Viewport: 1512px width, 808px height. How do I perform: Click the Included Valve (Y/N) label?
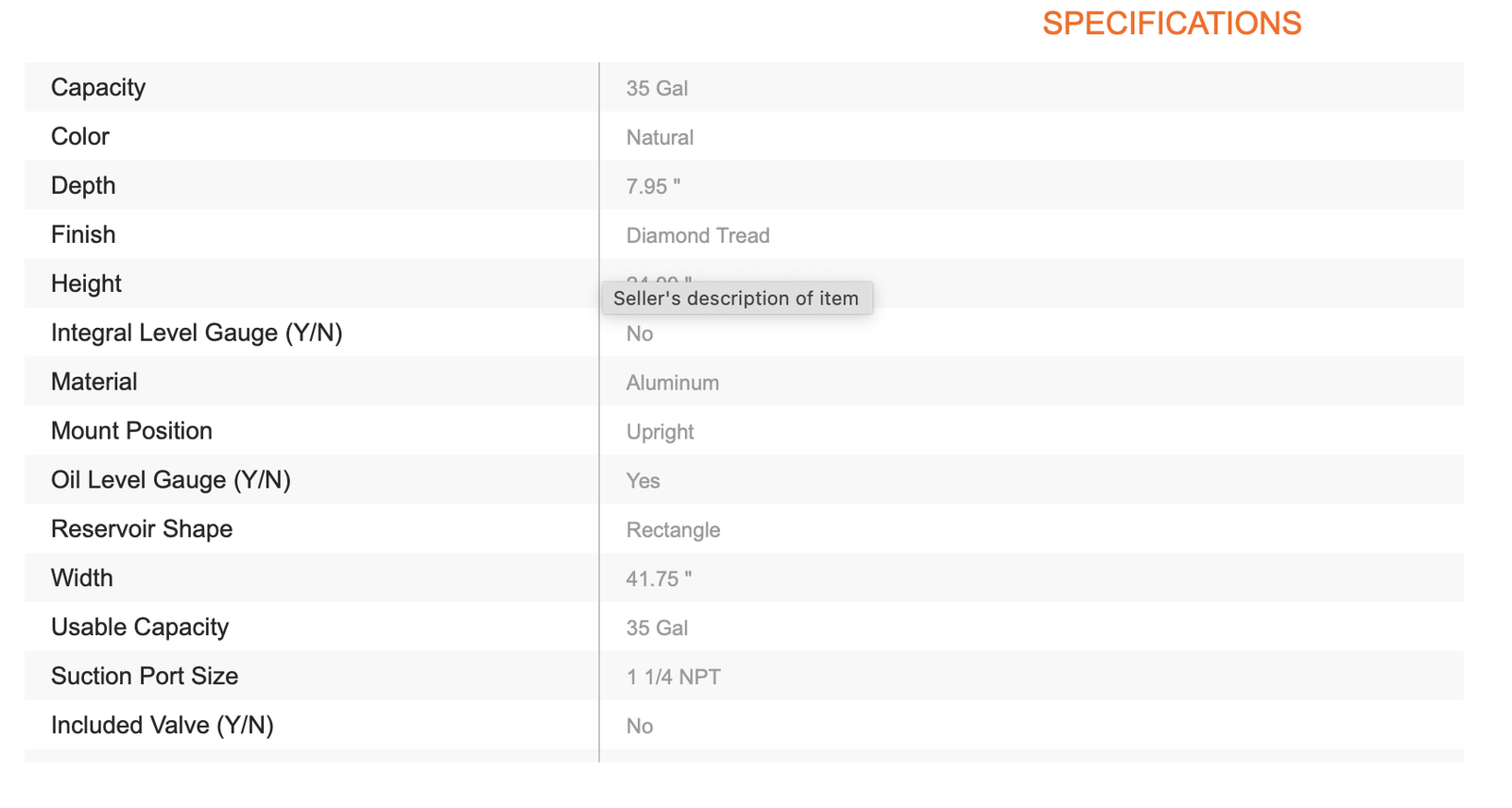click(x=163, y=726)
